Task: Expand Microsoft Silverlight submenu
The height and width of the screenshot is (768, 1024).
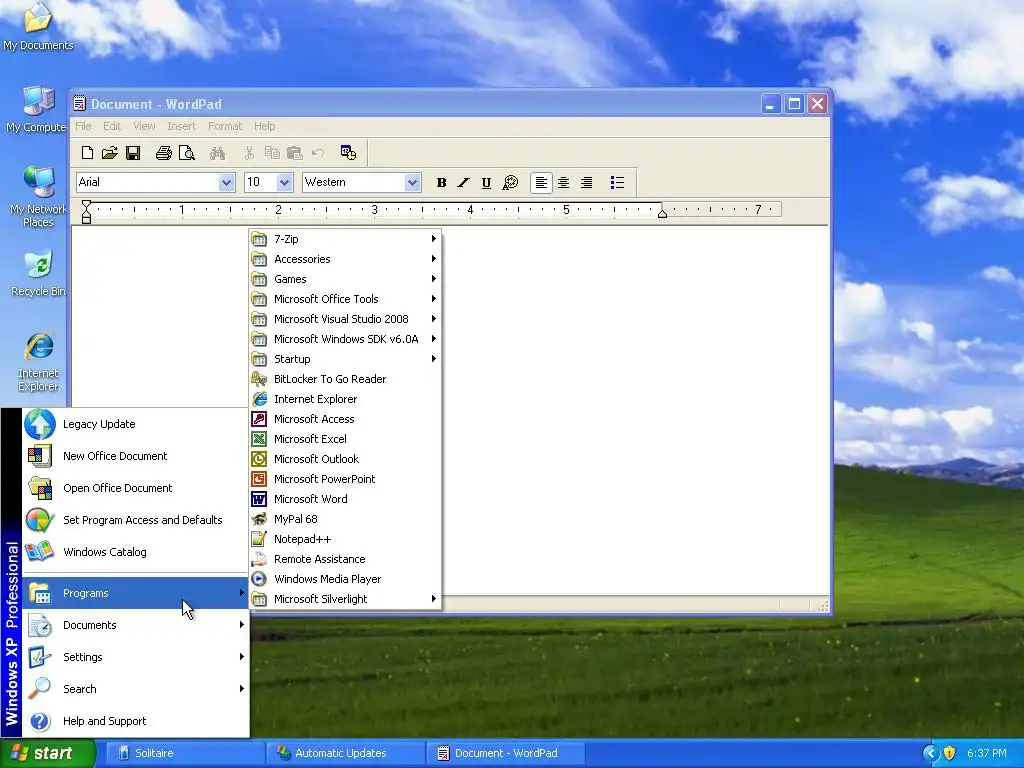Action: 345,599
